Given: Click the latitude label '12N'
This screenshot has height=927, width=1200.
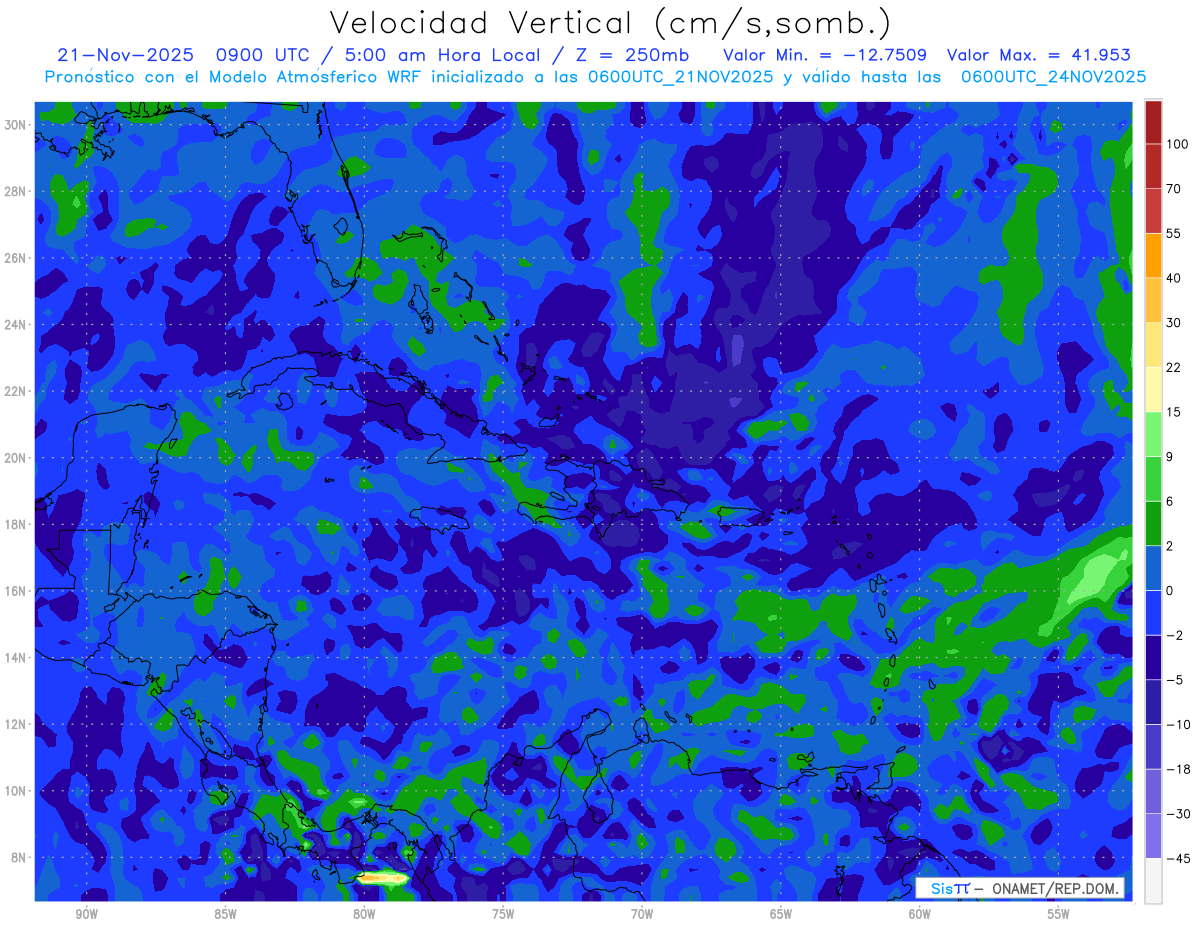Looking at the screenshot, I should coord(17,724).
